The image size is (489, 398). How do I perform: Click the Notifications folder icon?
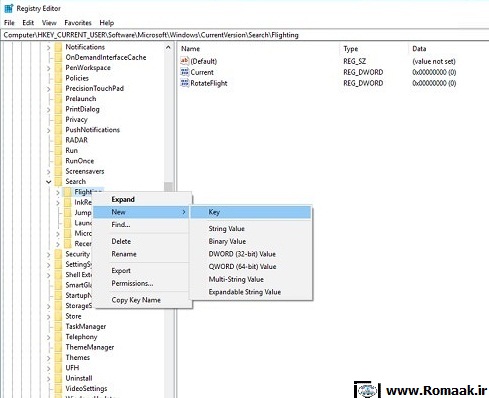click(x=58, y=47)
